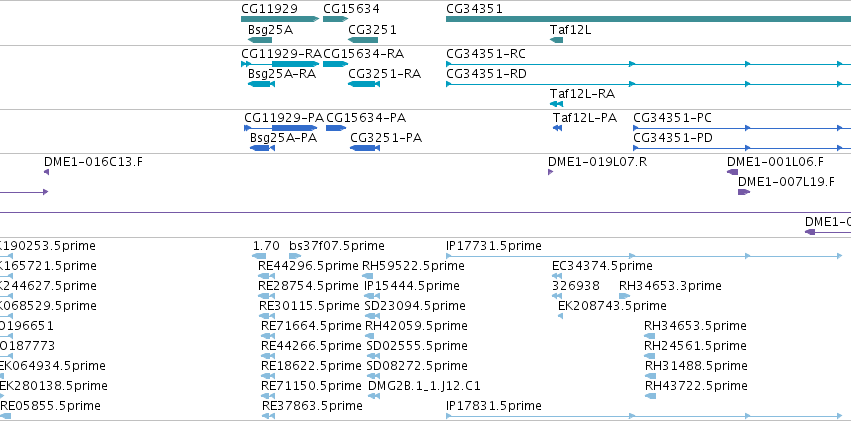Click EST label RH31488.5prime

(696, 366)
